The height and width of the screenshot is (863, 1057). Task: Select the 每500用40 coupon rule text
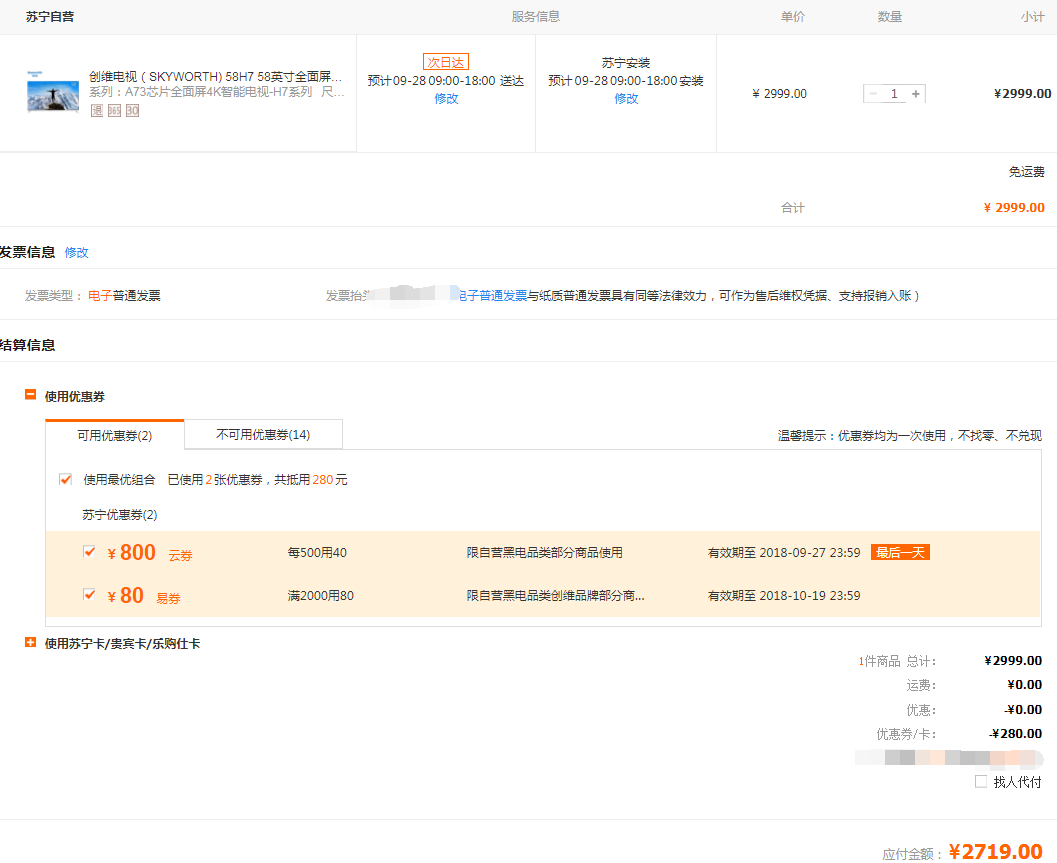click(x=317, y=553)
